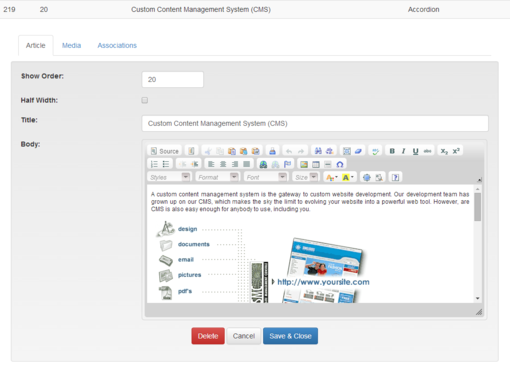Click the red Delete button

(208, 336)
